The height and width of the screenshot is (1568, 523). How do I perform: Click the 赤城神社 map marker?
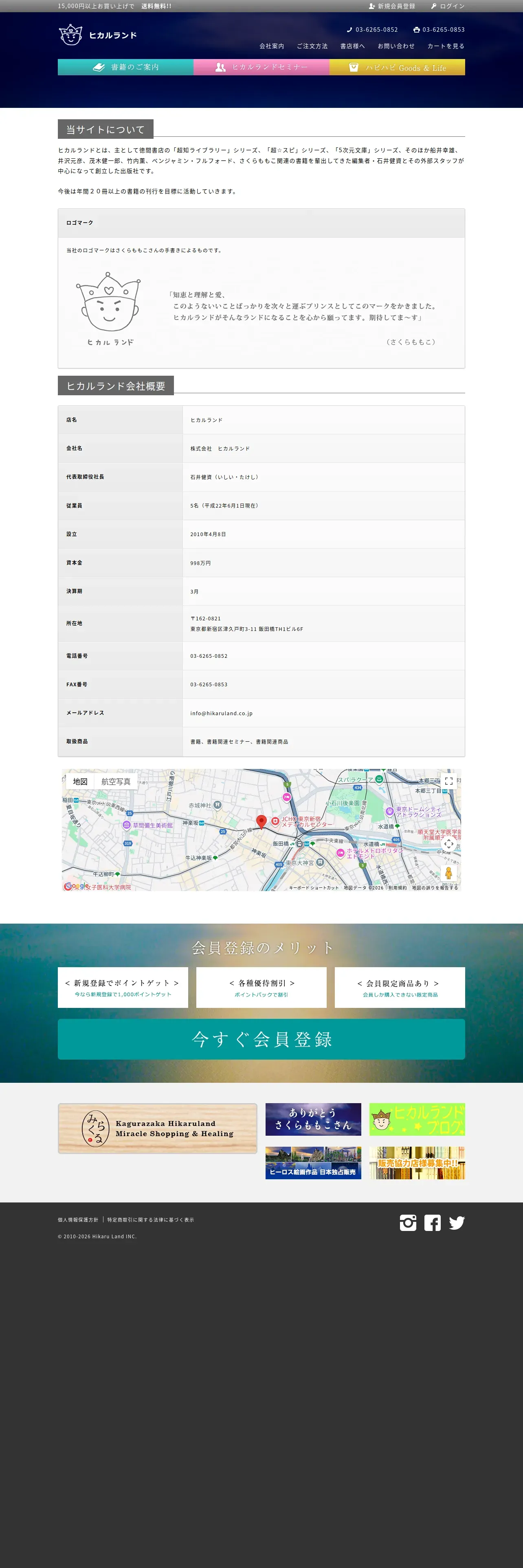(218, 805)
